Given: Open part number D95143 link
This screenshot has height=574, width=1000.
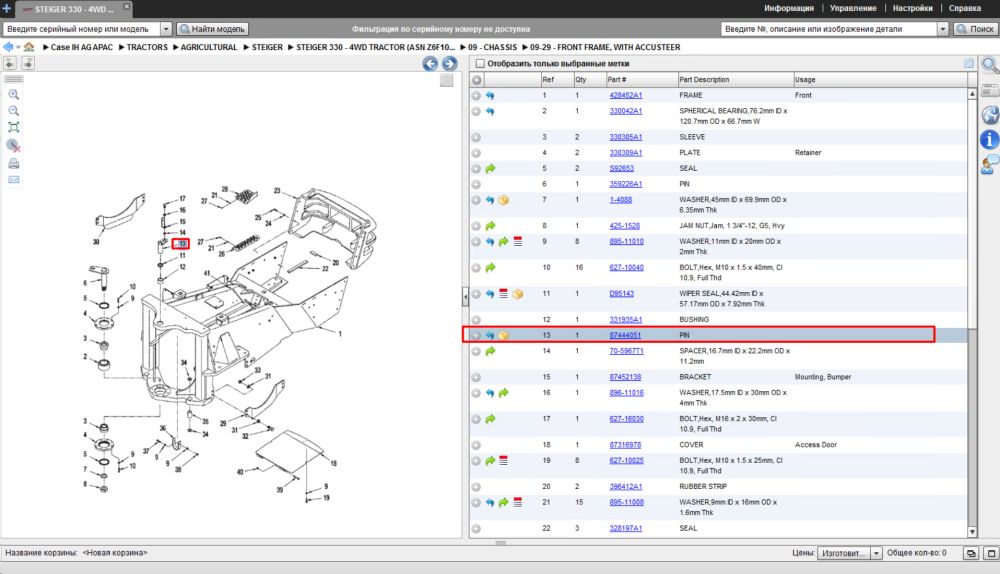Looking at the screenshot, I should click(x=622, y=294).
